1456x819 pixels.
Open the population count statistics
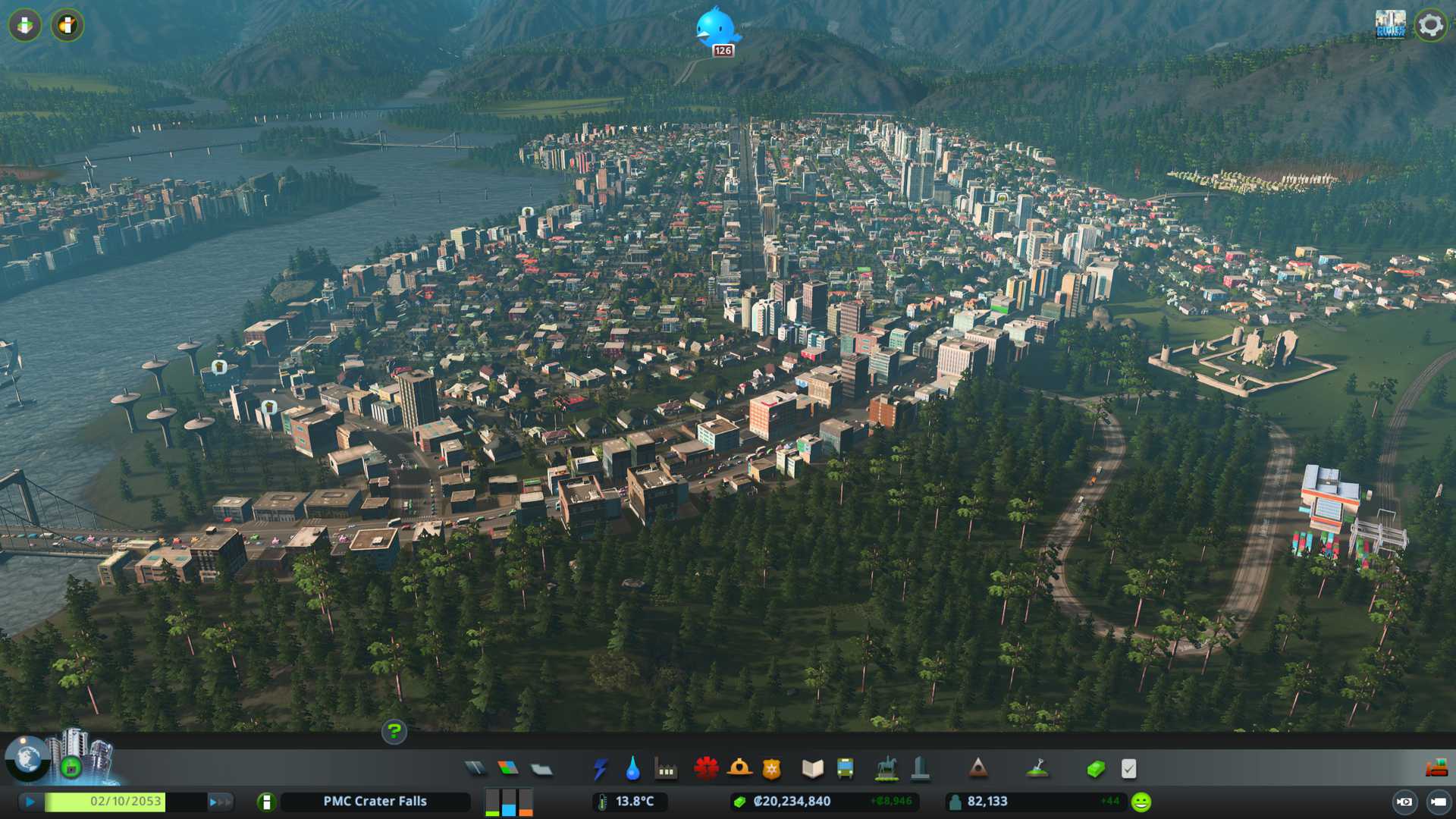point(987,802)
